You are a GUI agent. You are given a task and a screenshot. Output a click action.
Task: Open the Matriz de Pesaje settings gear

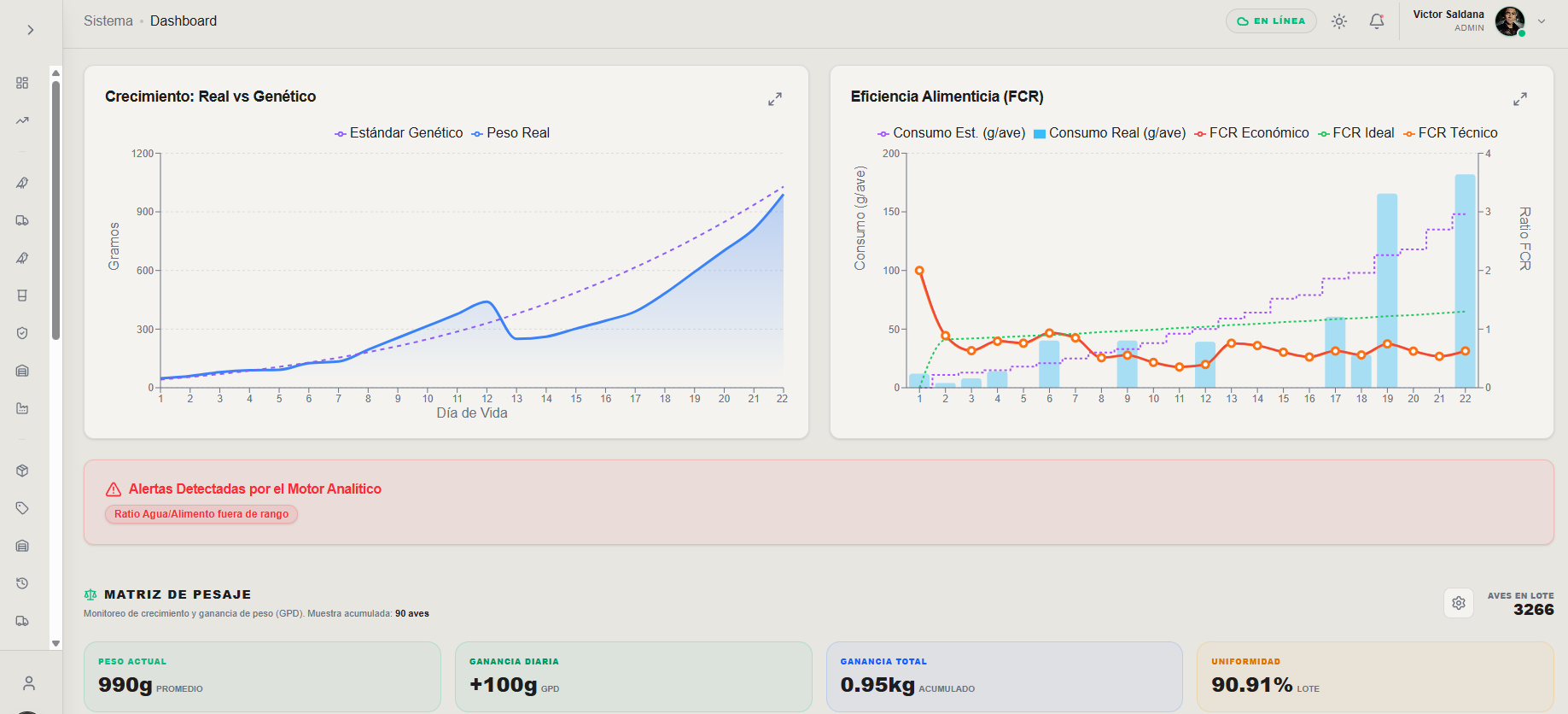(x=1459, y=603)
